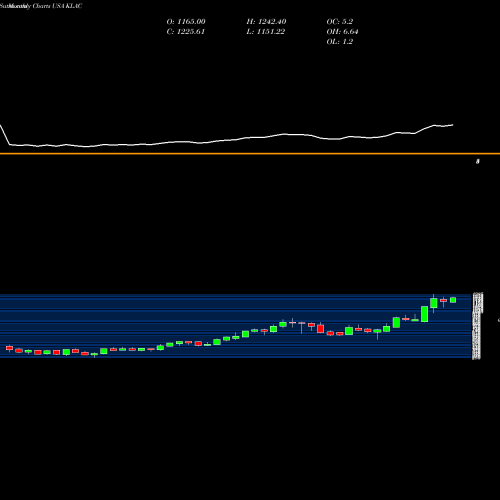Image resolution: width=500 pixels, height=500 pixels.
Task: Click the OH: 6.64 value
Action: pyautogui.click(x=342, y=32)
